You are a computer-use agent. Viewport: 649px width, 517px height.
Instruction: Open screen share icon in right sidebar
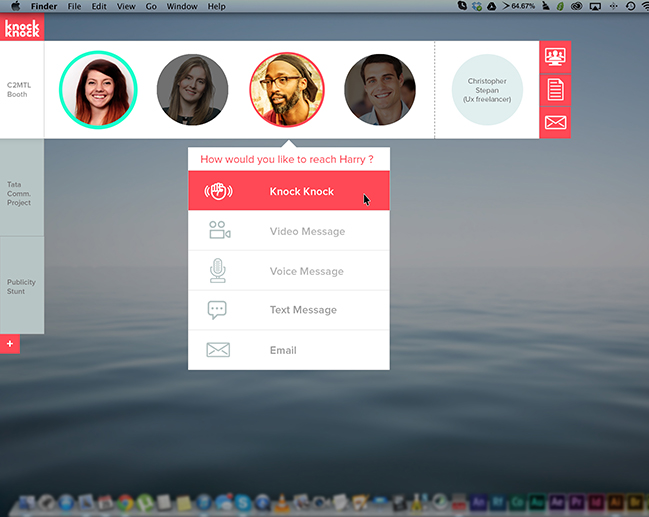[x=555, y=56]
